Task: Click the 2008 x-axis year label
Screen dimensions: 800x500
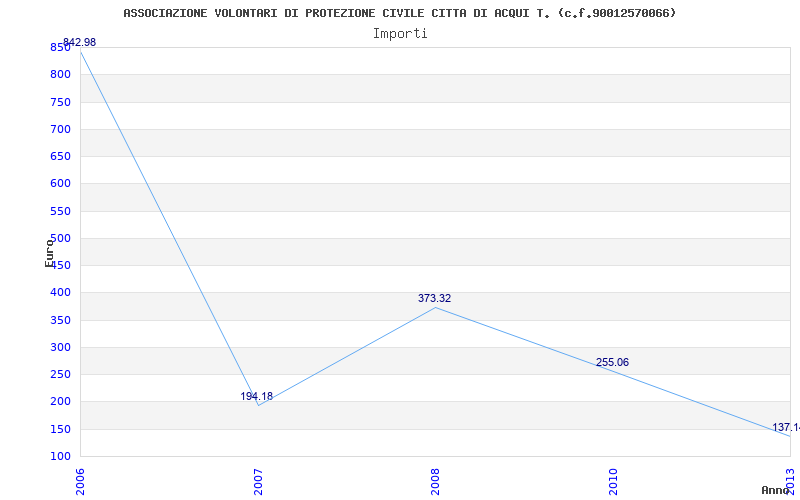Action: point(435,482)
